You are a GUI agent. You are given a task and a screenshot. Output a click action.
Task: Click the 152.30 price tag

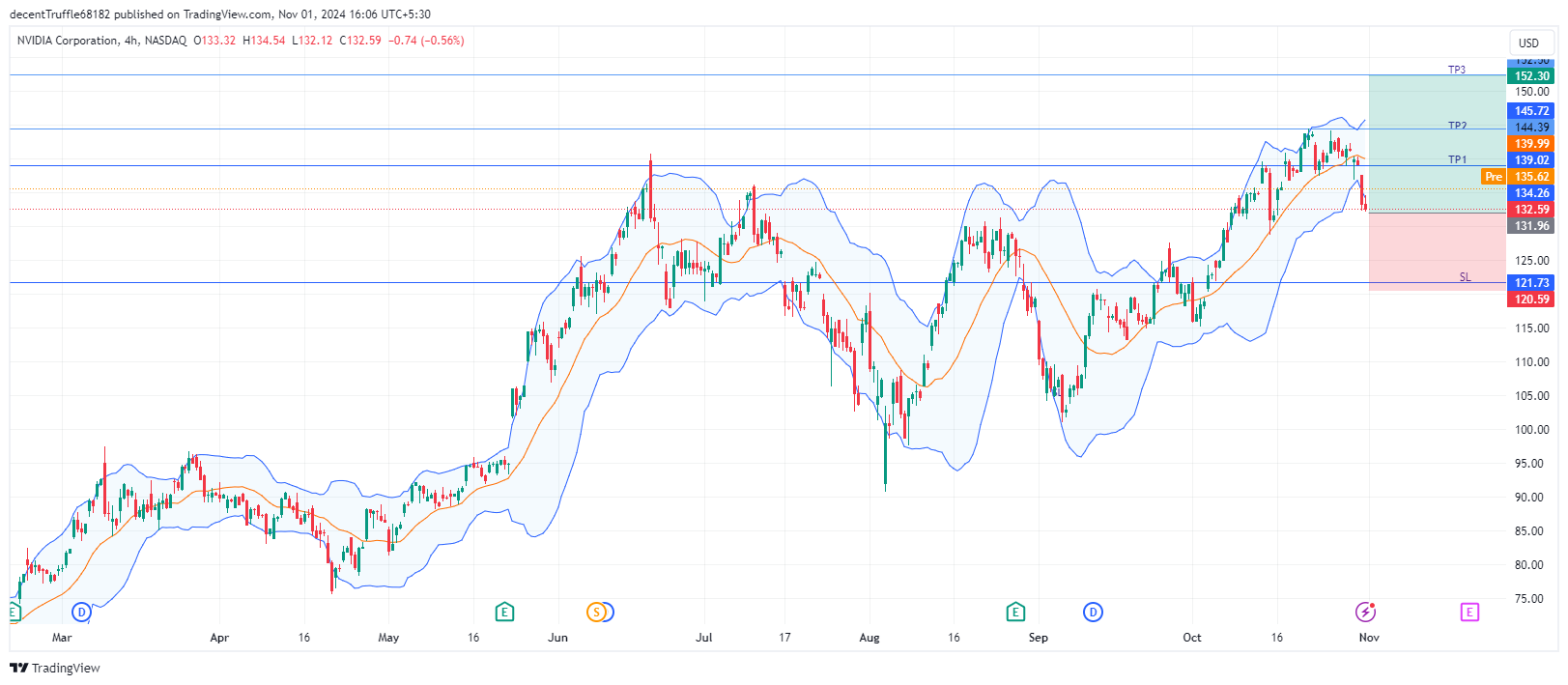click(1531, 76)
